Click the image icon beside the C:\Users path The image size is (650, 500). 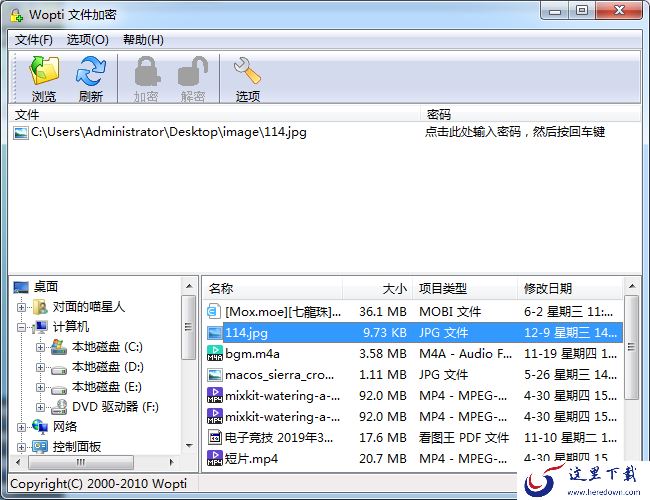tap(20, 133)
